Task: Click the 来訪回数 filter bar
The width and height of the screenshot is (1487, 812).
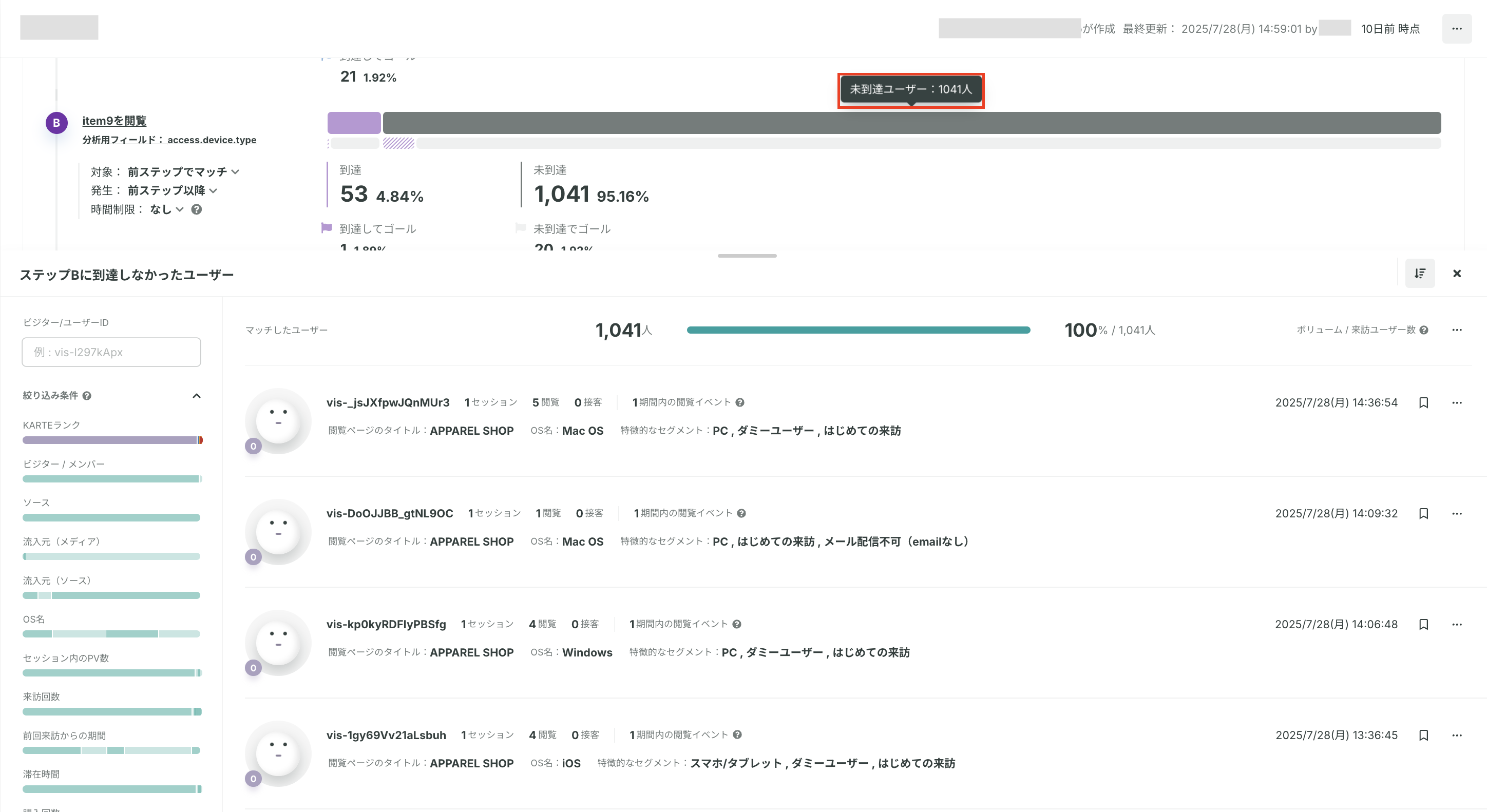Action: [x=112, y=711]
